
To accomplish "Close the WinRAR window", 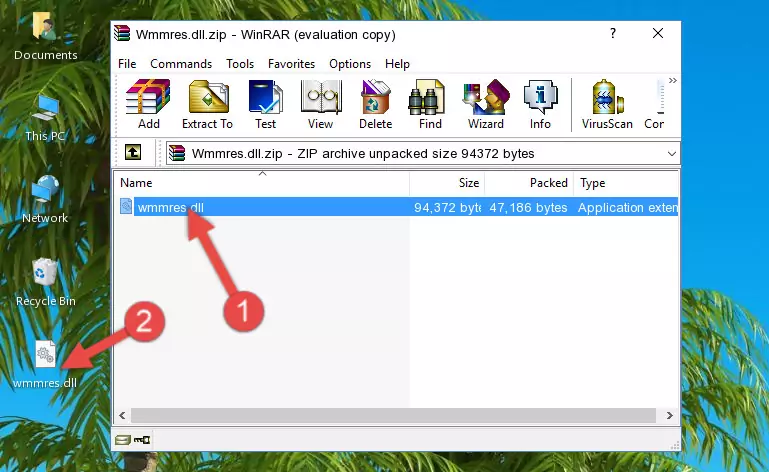I will pos(658,33).
